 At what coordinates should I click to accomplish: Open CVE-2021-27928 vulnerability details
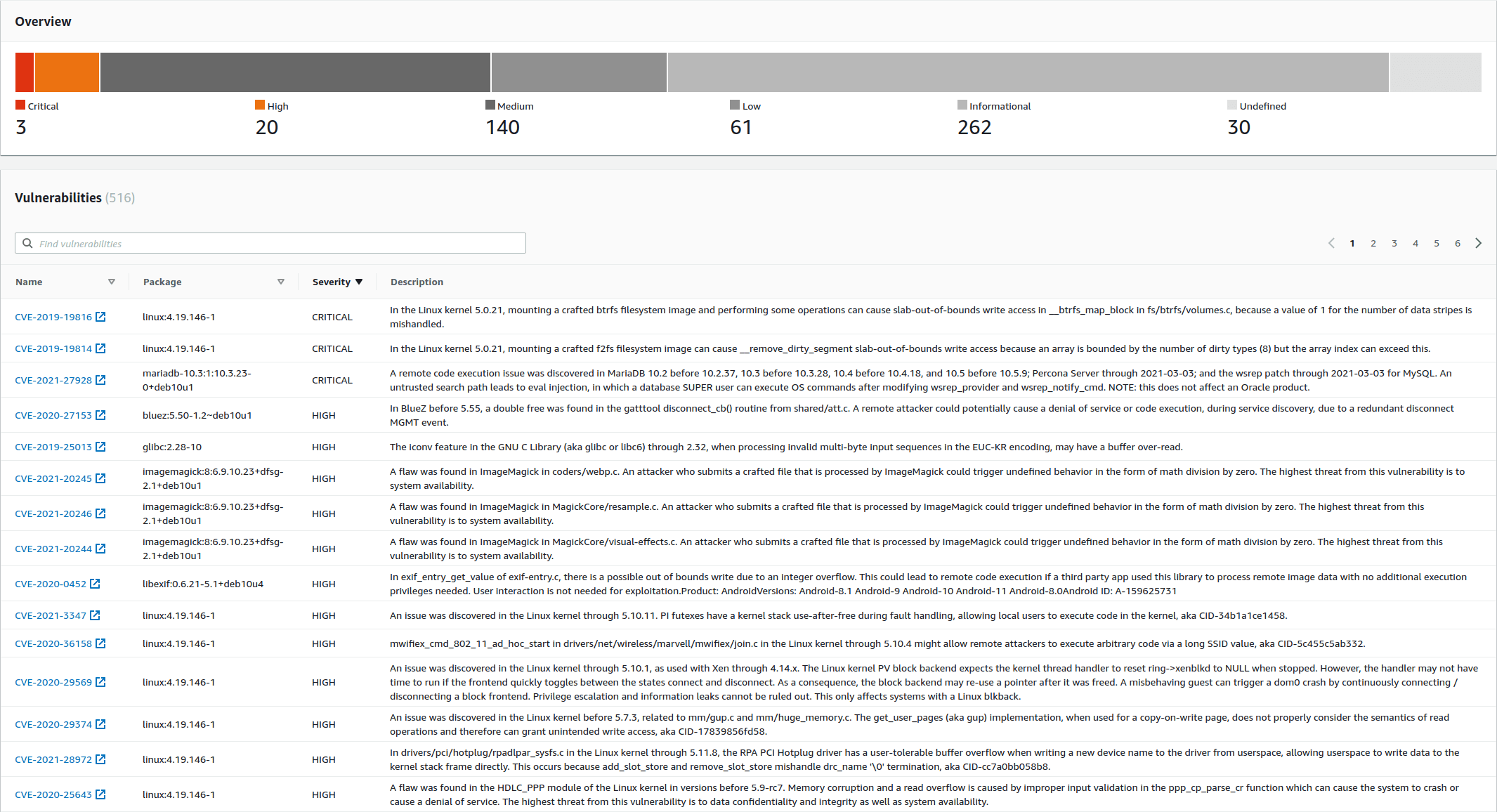[54, 381]
